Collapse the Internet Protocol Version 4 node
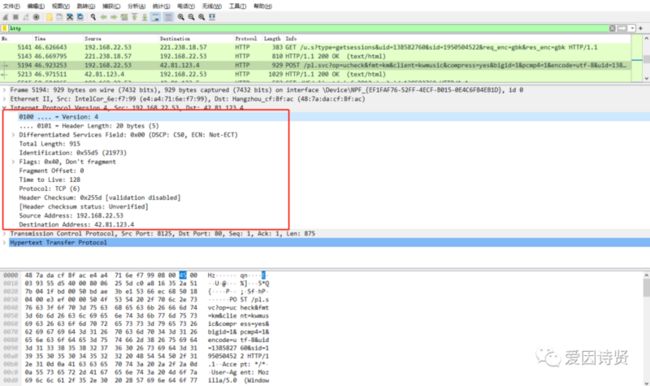Screen dimensions: 650x386 coord(5,108)
